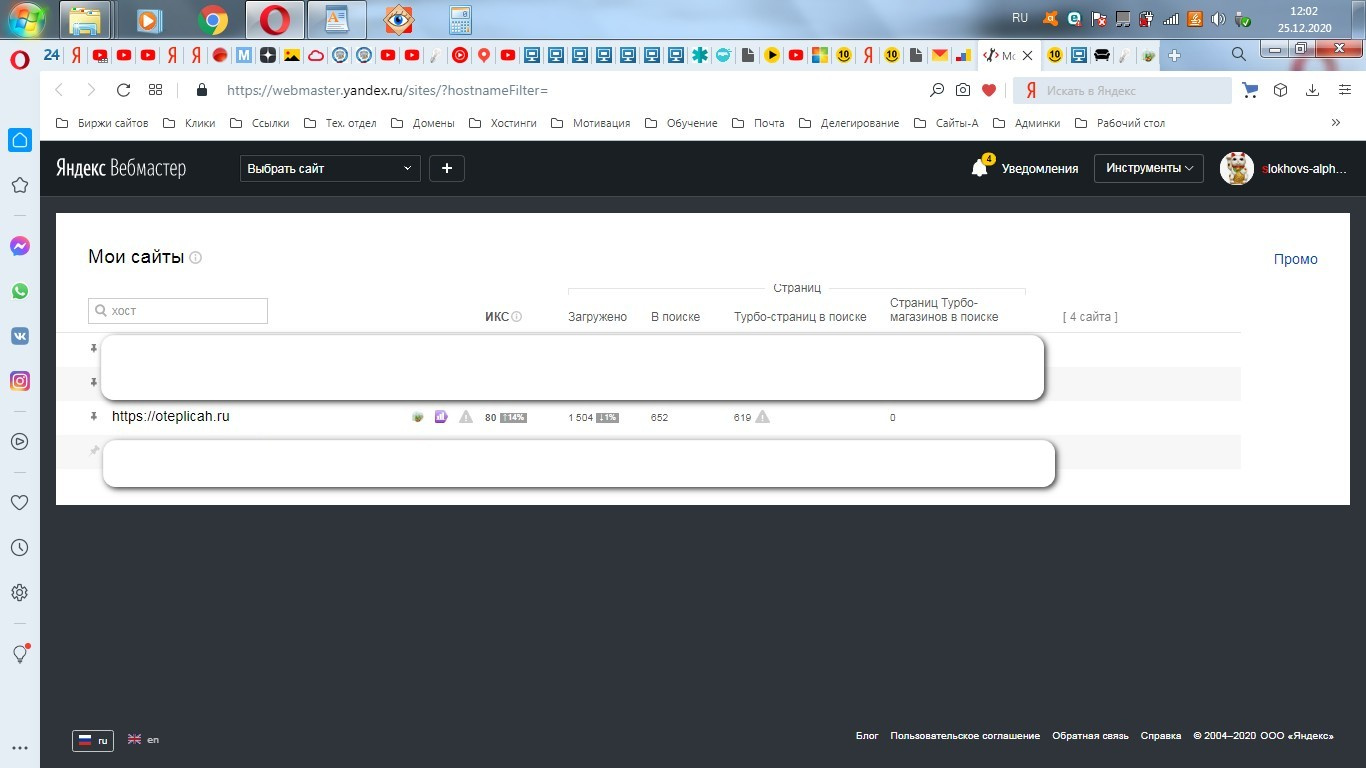
Task: Open the extensions cube icon
Action: pyautogui.click(x=1281, y=90)
